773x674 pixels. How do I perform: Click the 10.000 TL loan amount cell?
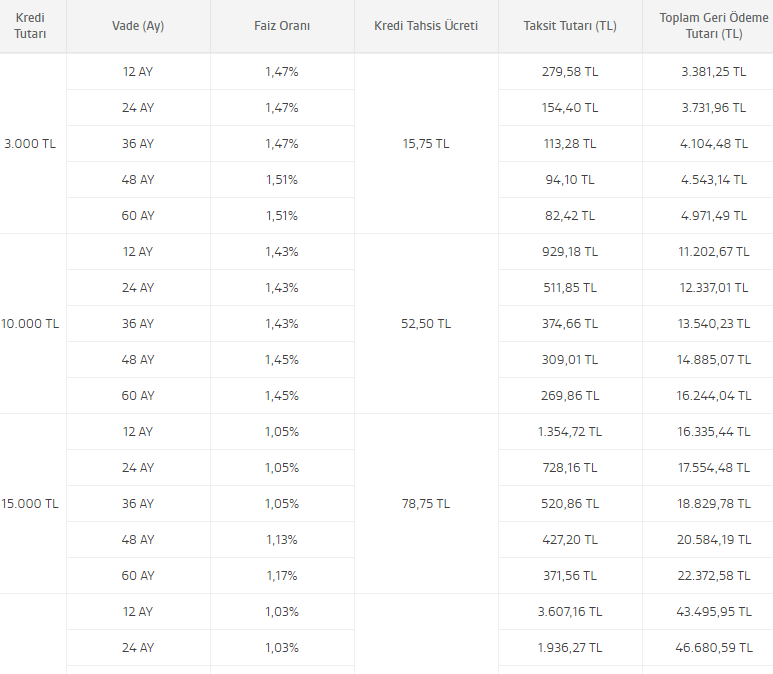(31, 324)
